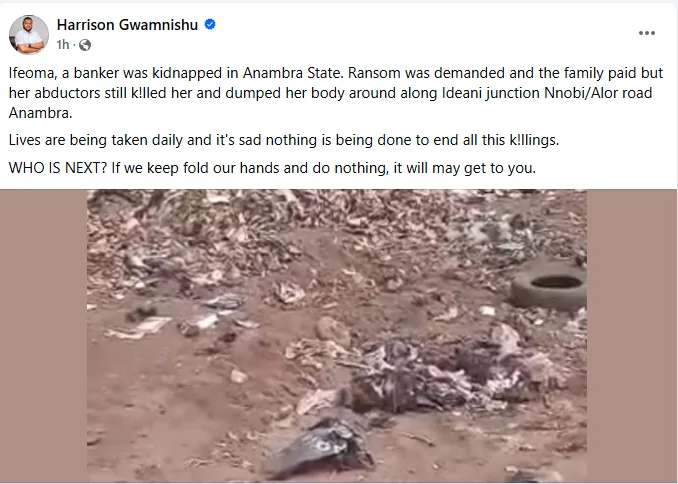Click the old tire in the photo
The height and width of the screenshot is (484, 678).
point(549,284)
